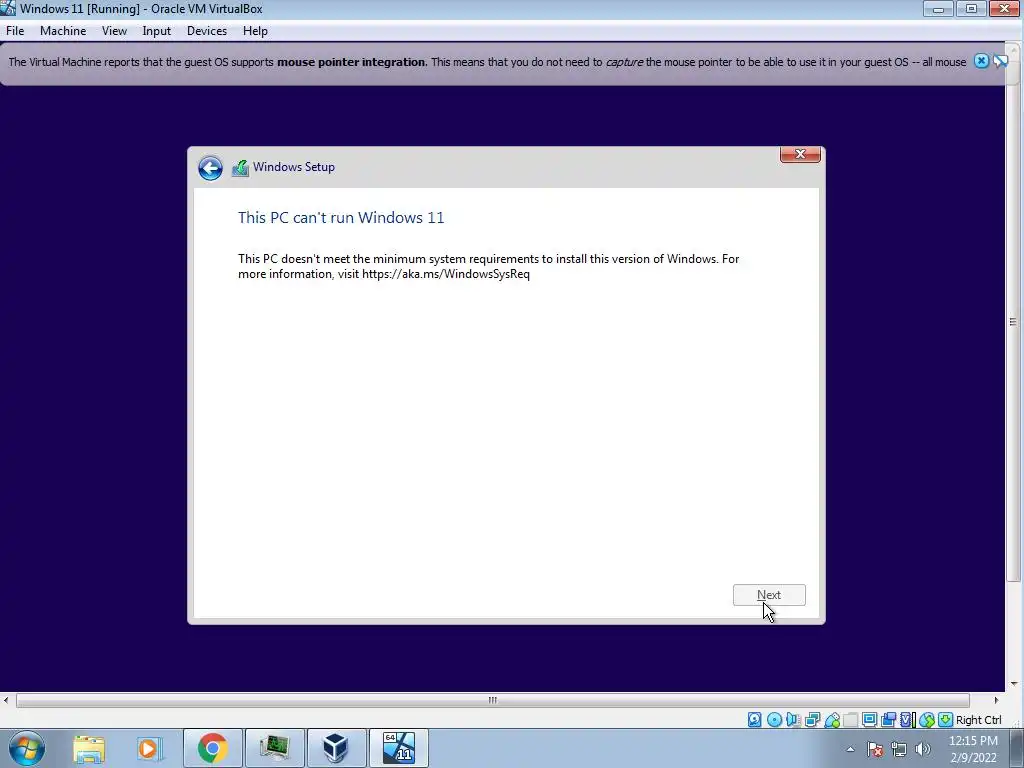Image resolution: width=1024 pixels, height=768 pixels.
Task: Click the VirtualBox title bar icon
Action: [x=8, y=8]
